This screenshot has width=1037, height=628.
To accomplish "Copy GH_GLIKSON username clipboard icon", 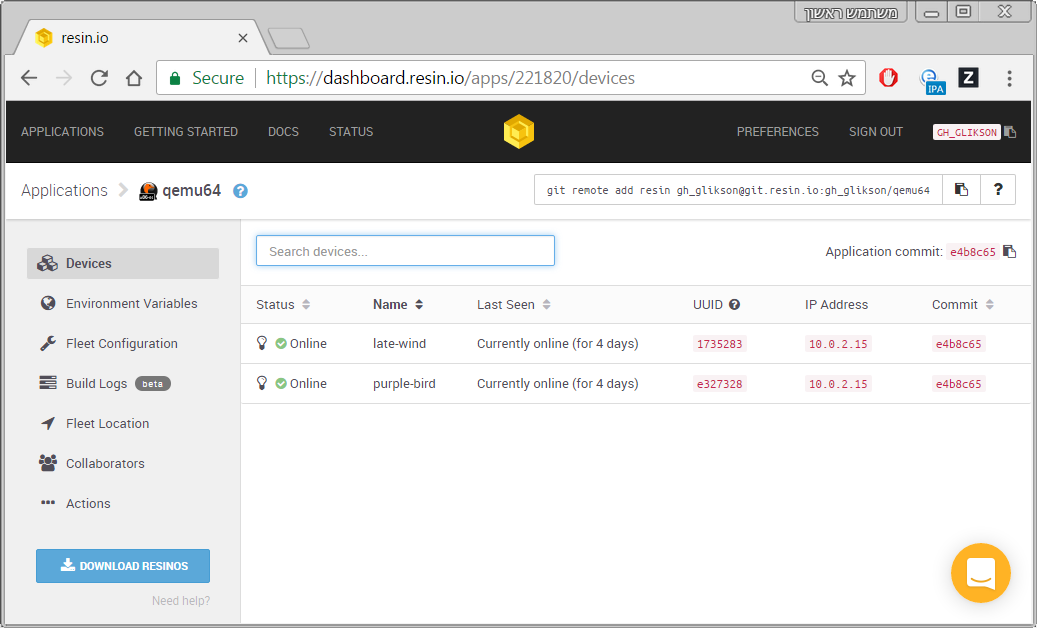I will tap(1010, 132).
